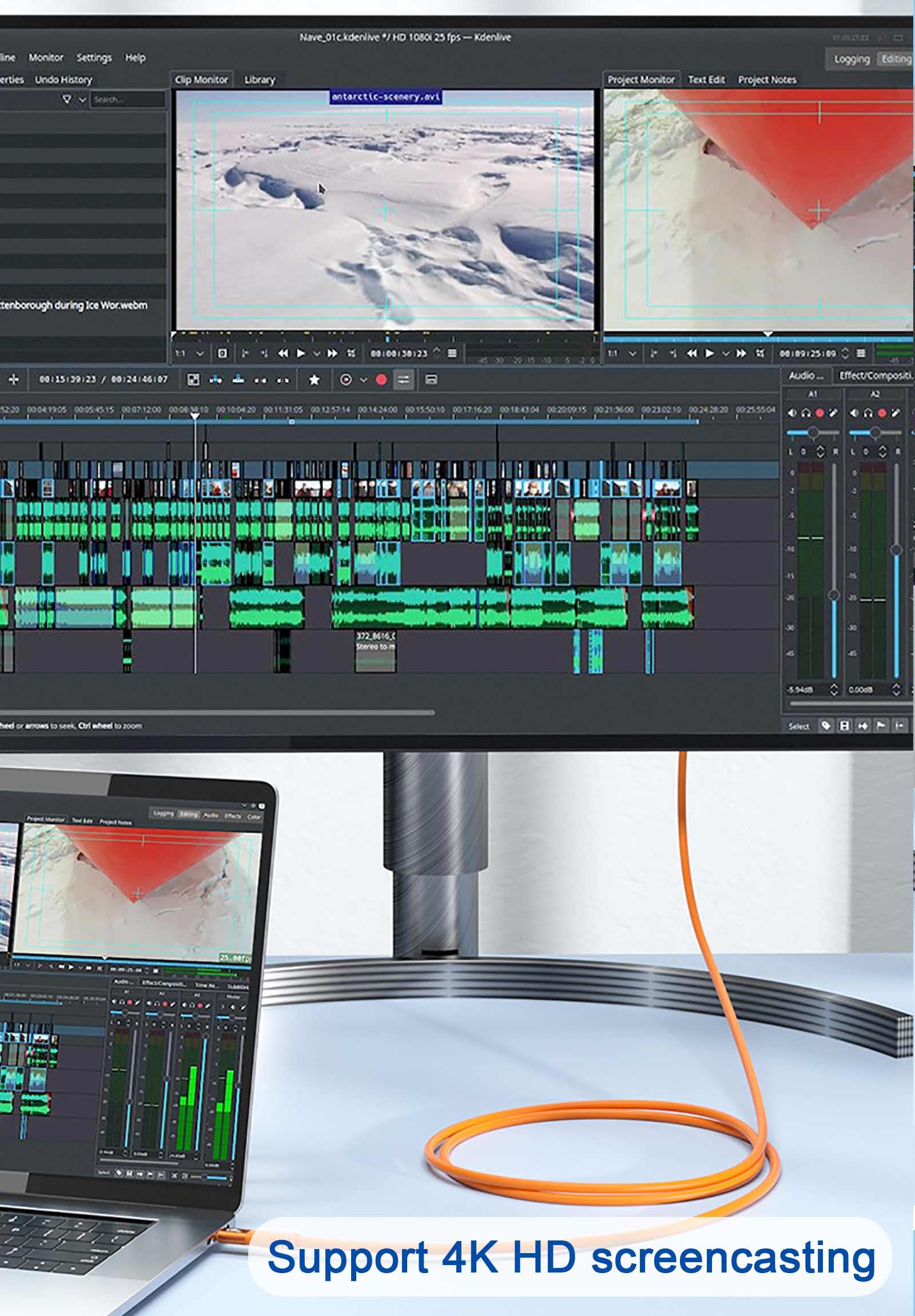
Task: Click the Clip Monitor crop-to-zone icon
Action: [x=351, y=353]
